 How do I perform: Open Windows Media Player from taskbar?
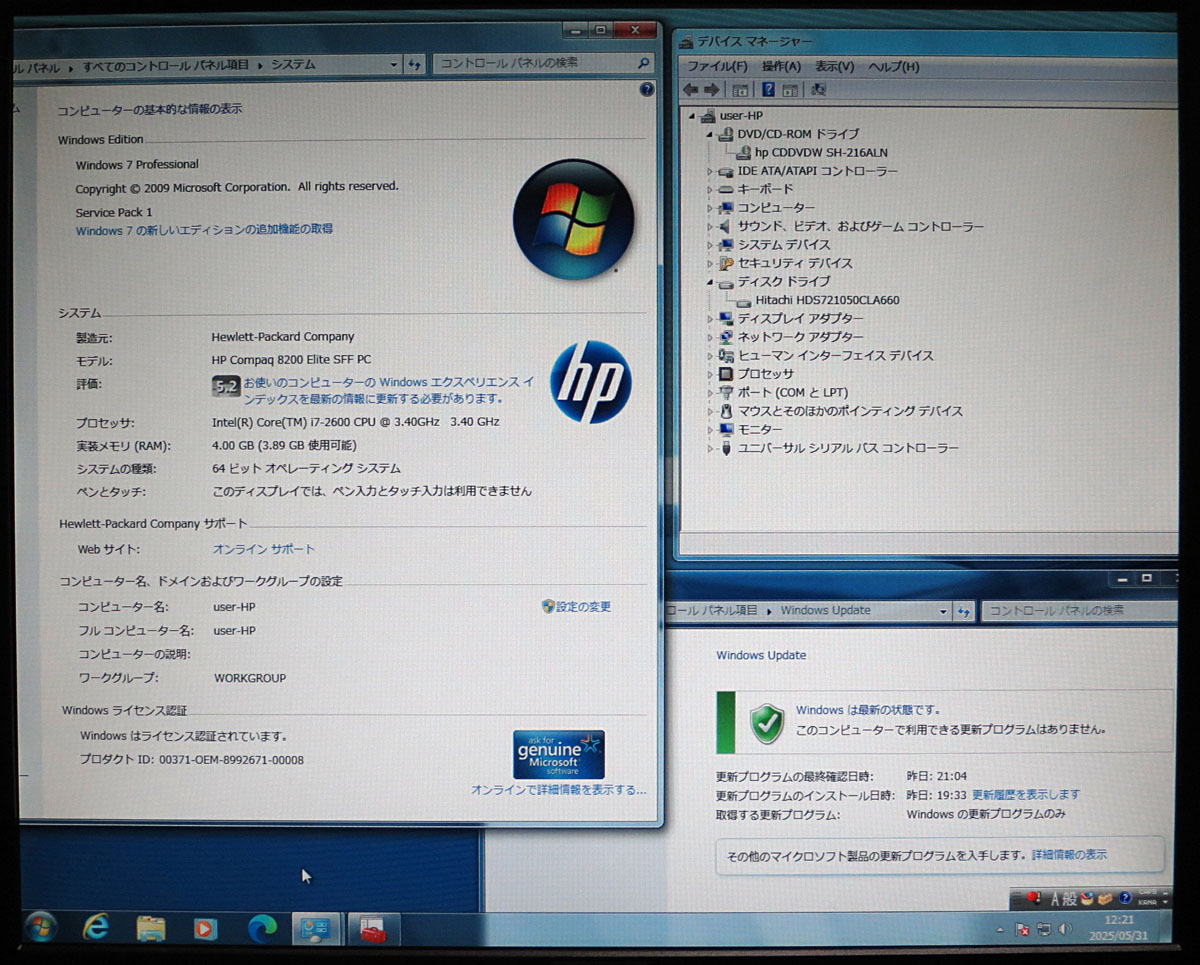tap(206, 928)
